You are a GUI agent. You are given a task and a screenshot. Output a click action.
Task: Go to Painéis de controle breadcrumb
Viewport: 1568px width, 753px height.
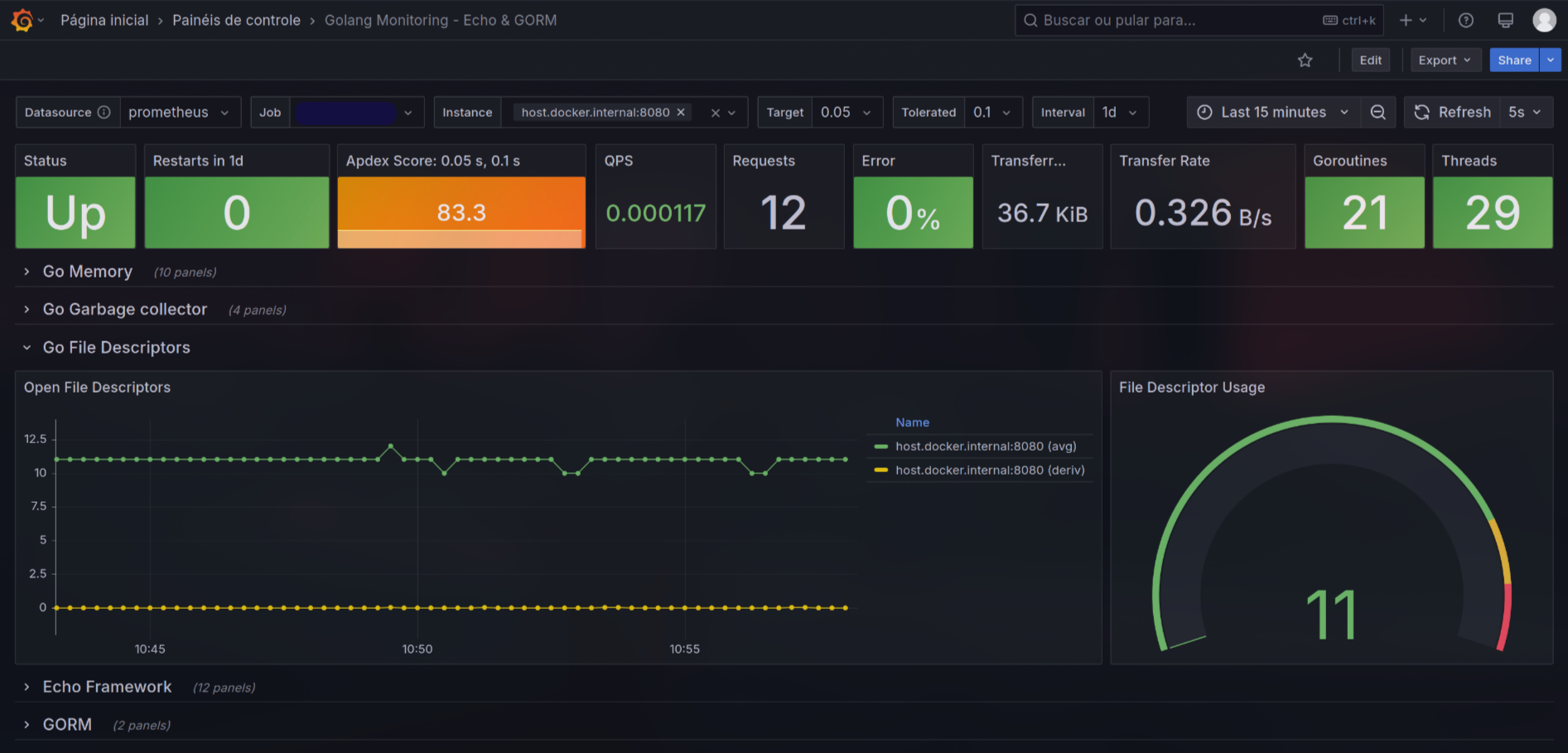(x=236, y=20)
